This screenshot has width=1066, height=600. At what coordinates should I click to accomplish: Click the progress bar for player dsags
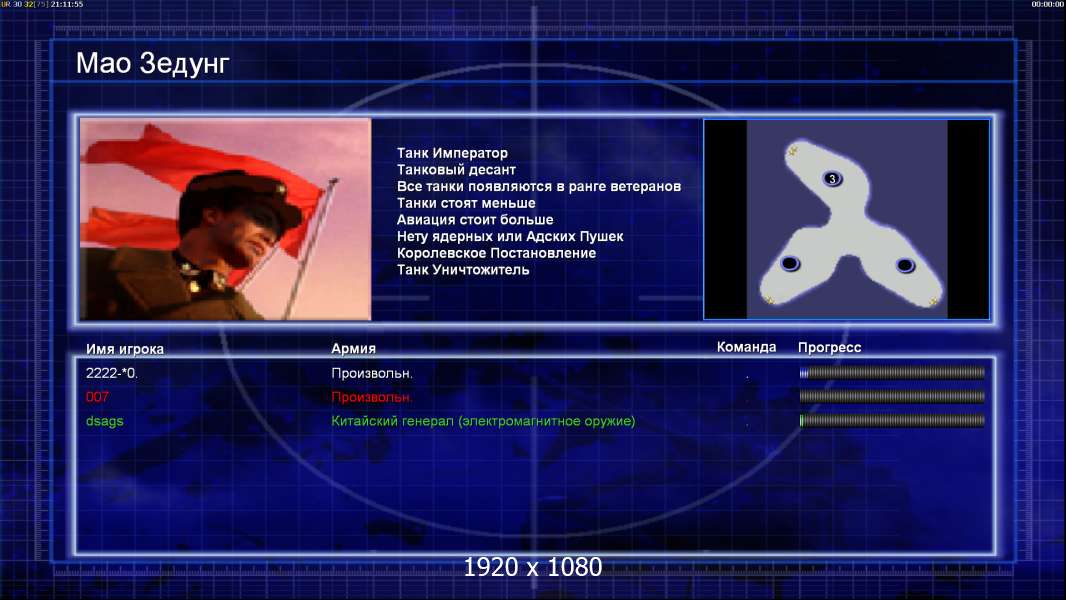click(892, 421)
